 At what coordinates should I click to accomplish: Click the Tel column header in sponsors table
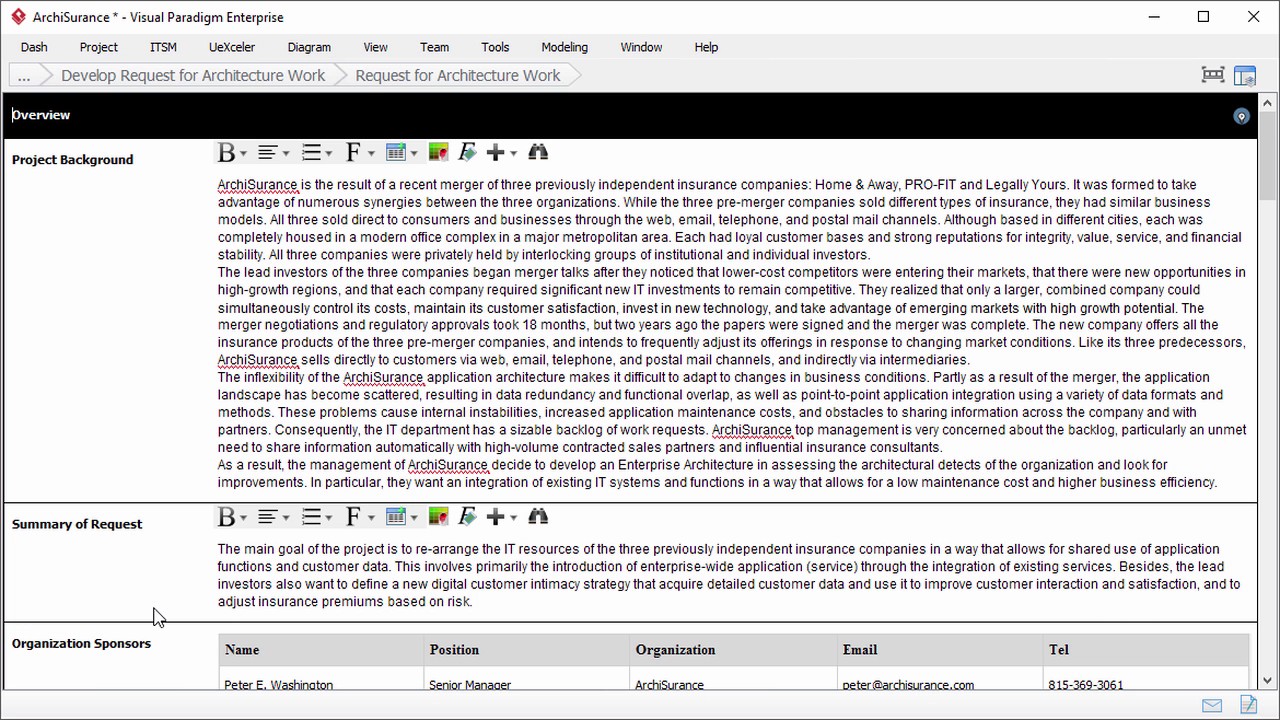[1146, 650]
